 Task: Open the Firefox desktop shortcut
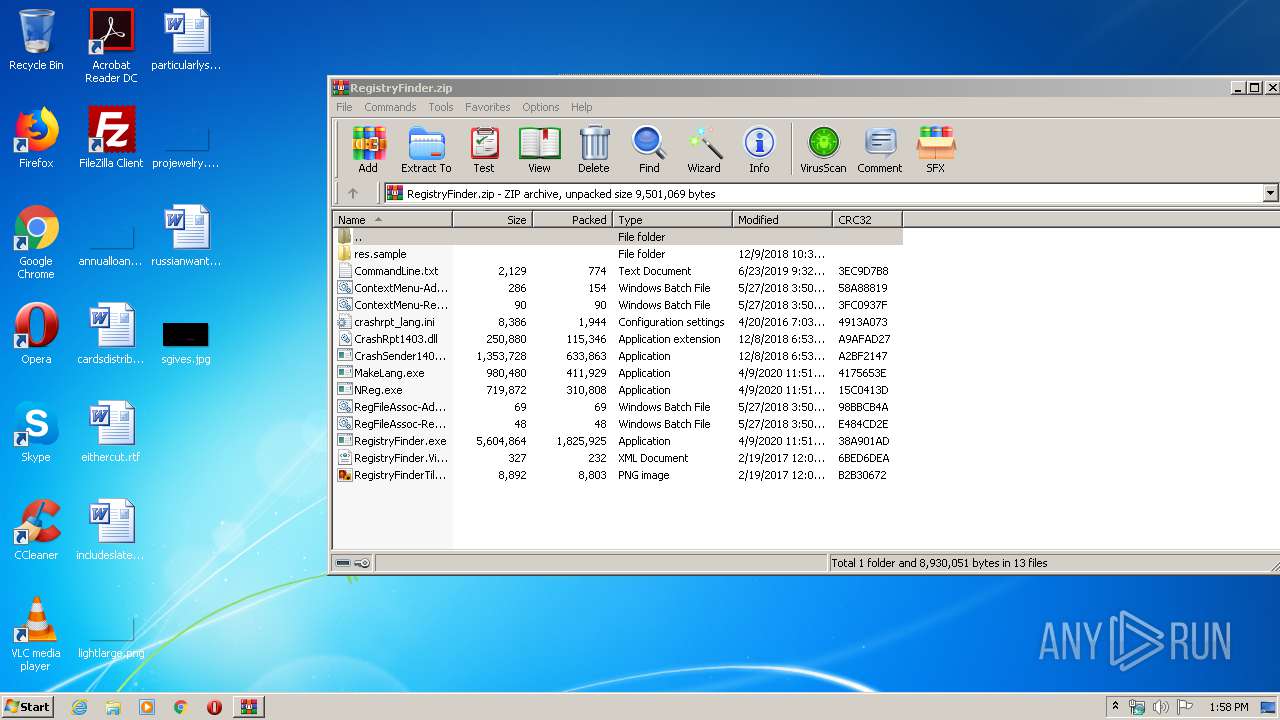pos(36,138)
